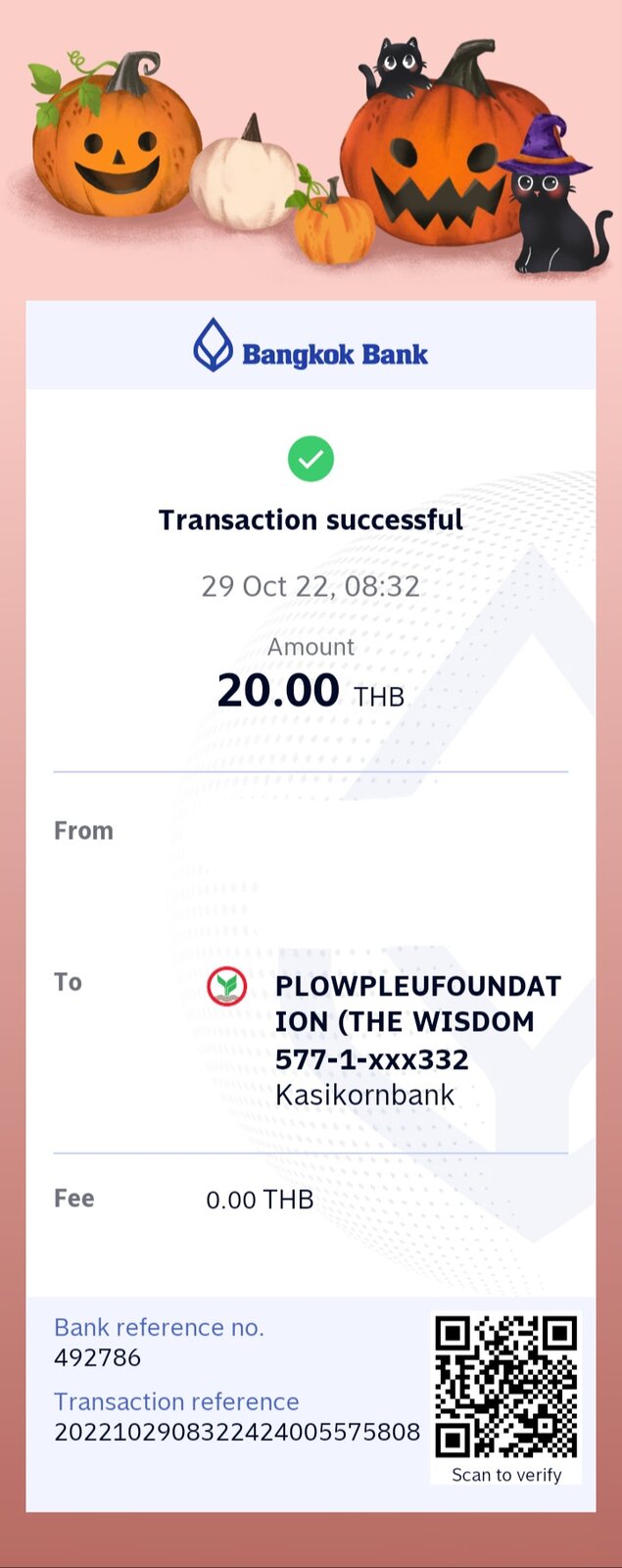Tap the small orange pumpkin with leaves
Viewport: 622px width, 1568px height.
[333, 225]
